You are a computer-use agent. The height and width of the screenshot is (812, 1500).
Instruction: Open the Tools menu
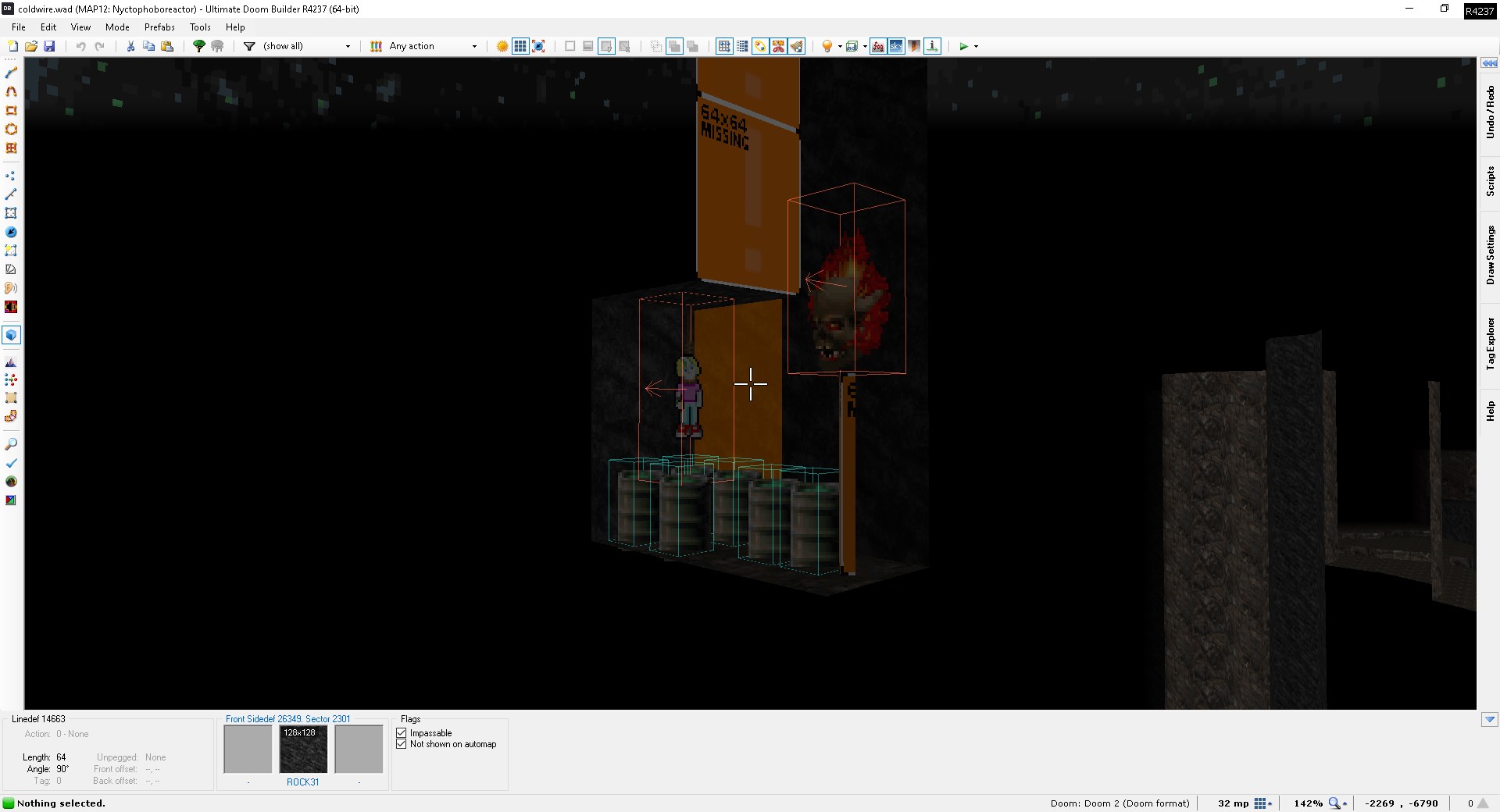coord(200,27)
